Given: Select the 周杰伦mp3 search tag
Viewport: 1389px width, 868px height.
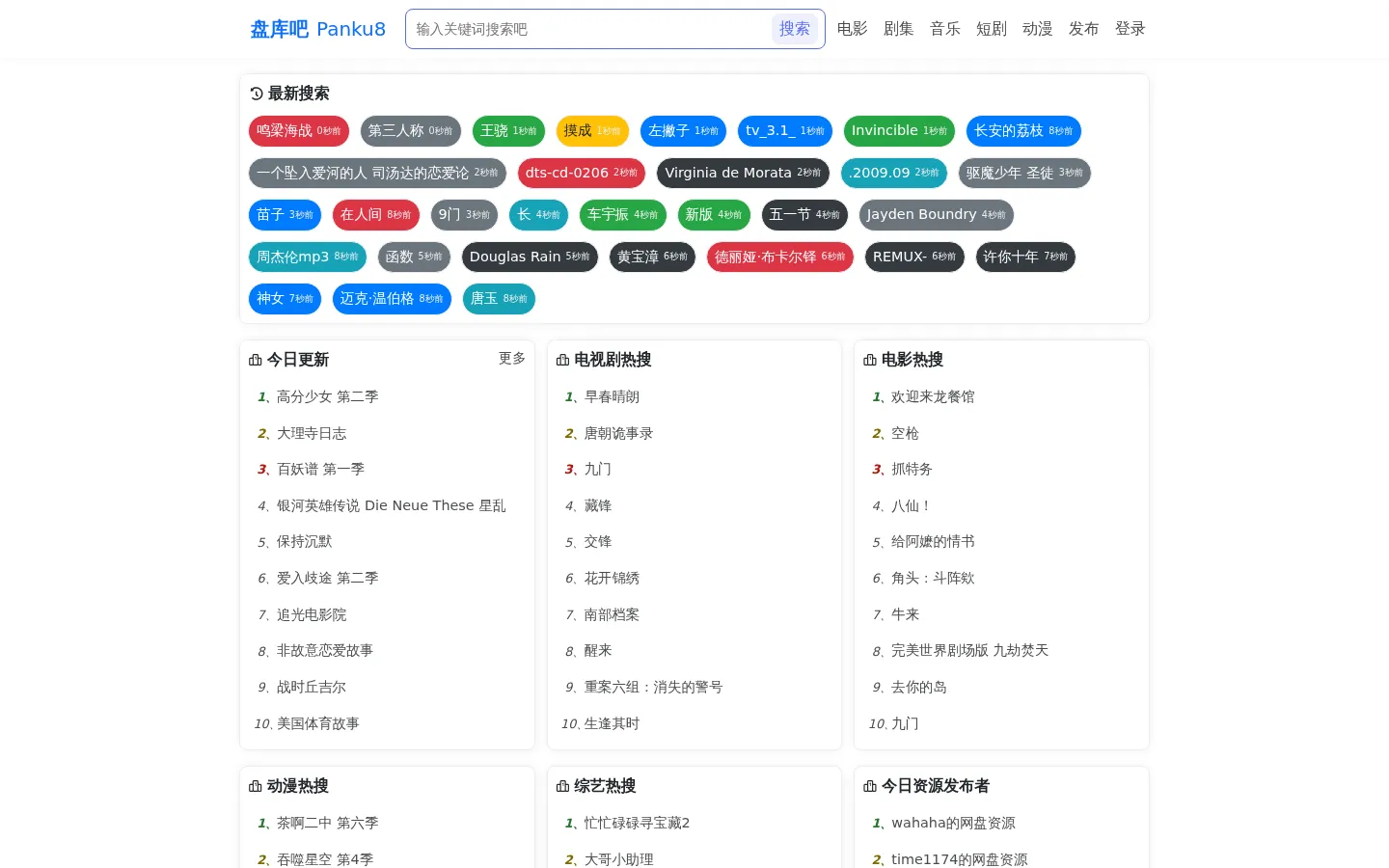Looking at the screenshot, I should 308,258.
